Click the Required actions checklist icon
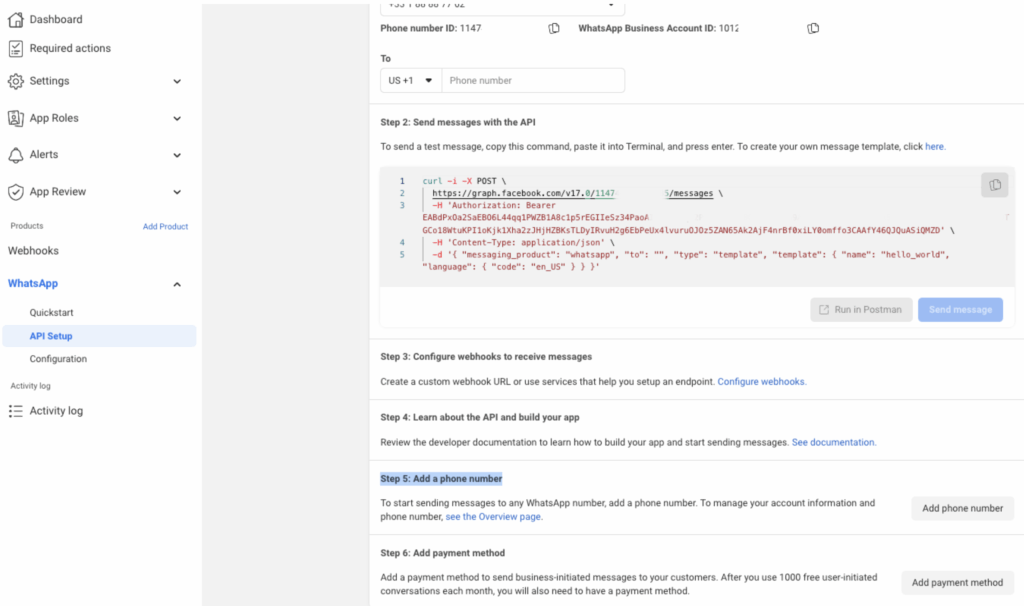This screenshot has width=1024, height=606. tap(16, 48)
